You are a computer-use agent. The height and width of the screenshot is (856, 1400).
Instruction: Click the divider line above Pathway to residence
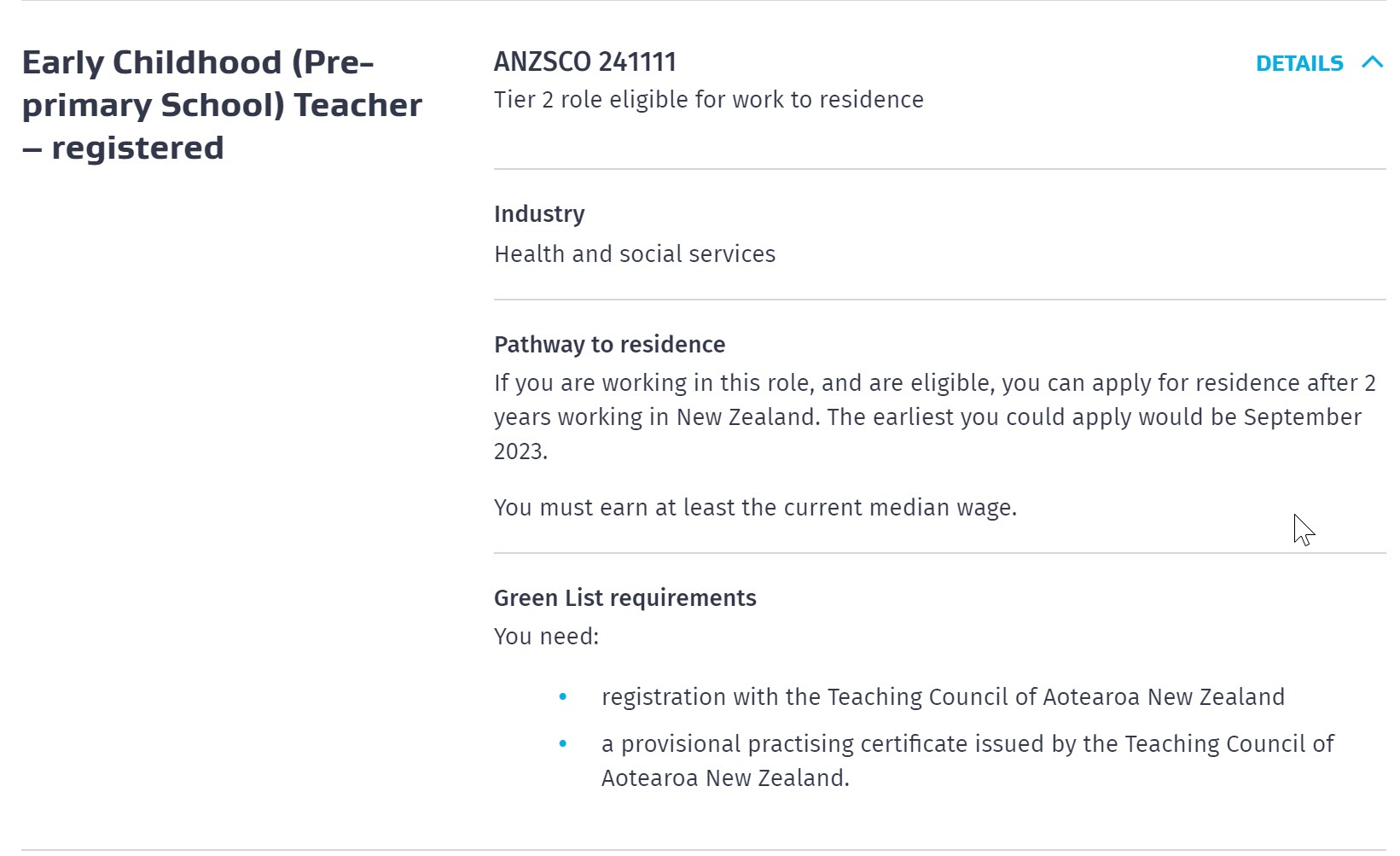[x=939, y=300]
